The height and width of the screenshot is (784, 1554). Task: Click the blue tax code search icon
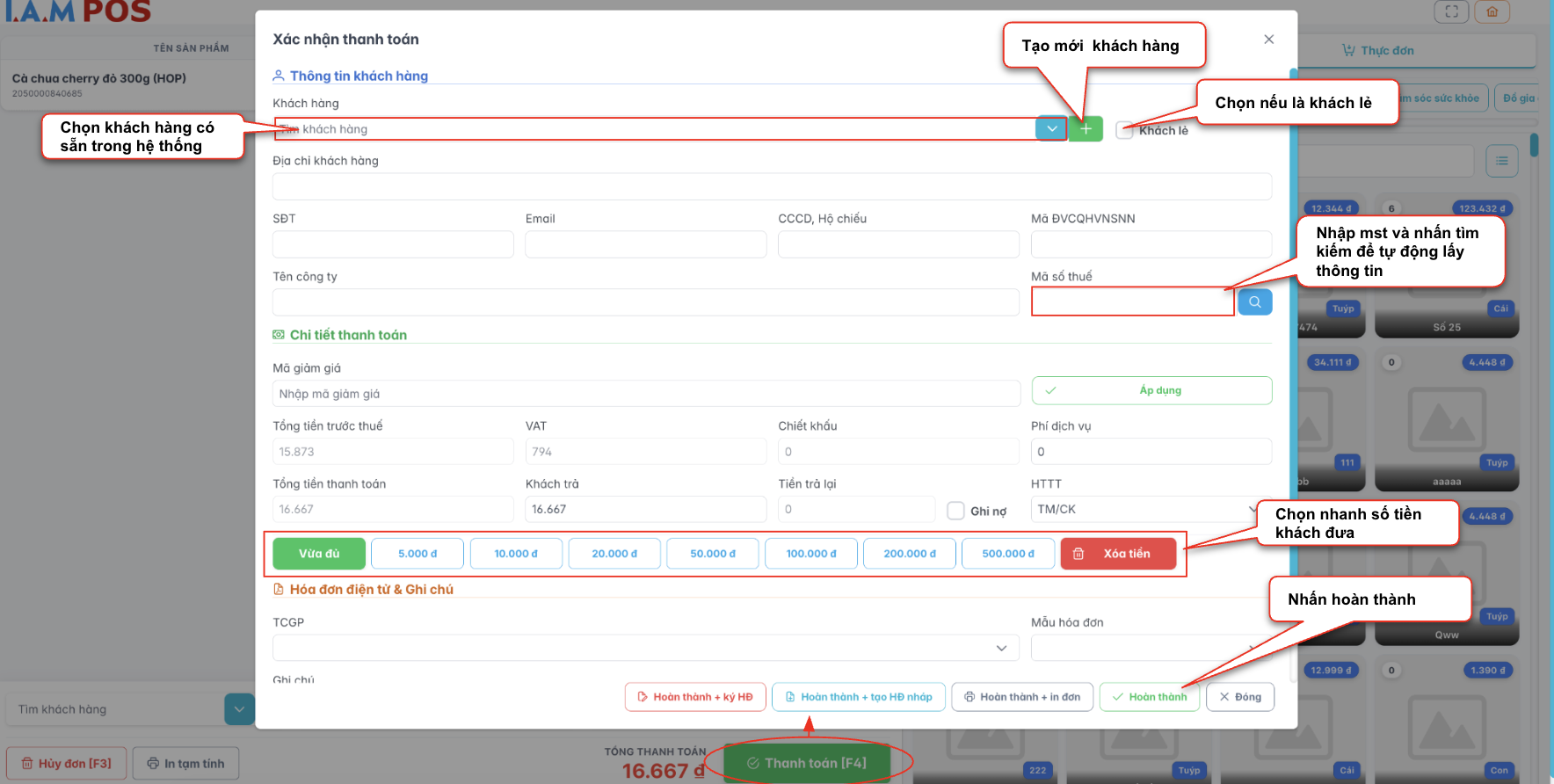[x=1254, y=302]
